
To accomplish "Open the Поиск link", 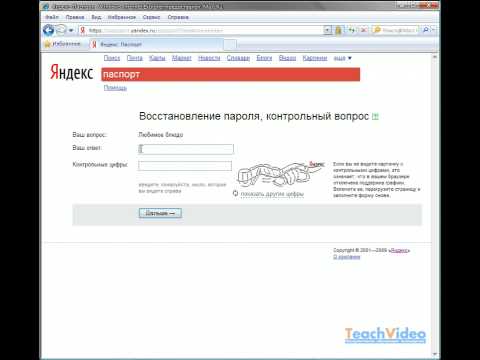I will tap(112, 58).
